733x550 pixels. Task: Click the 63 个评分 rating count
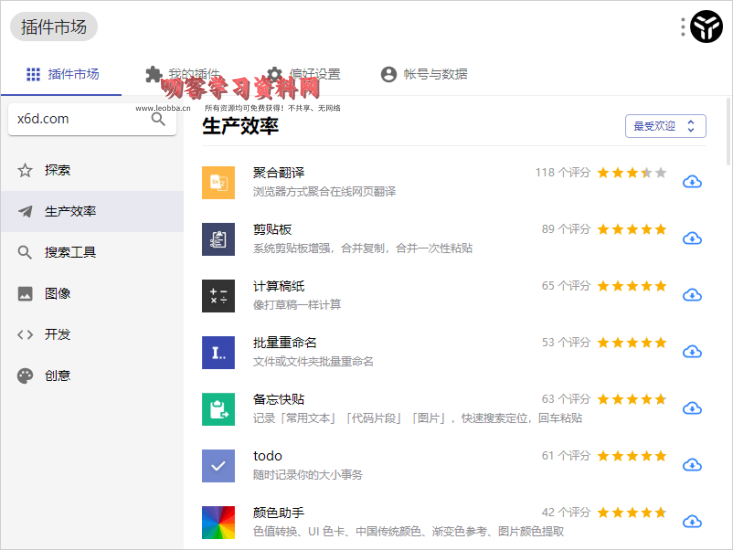(566, 400)
